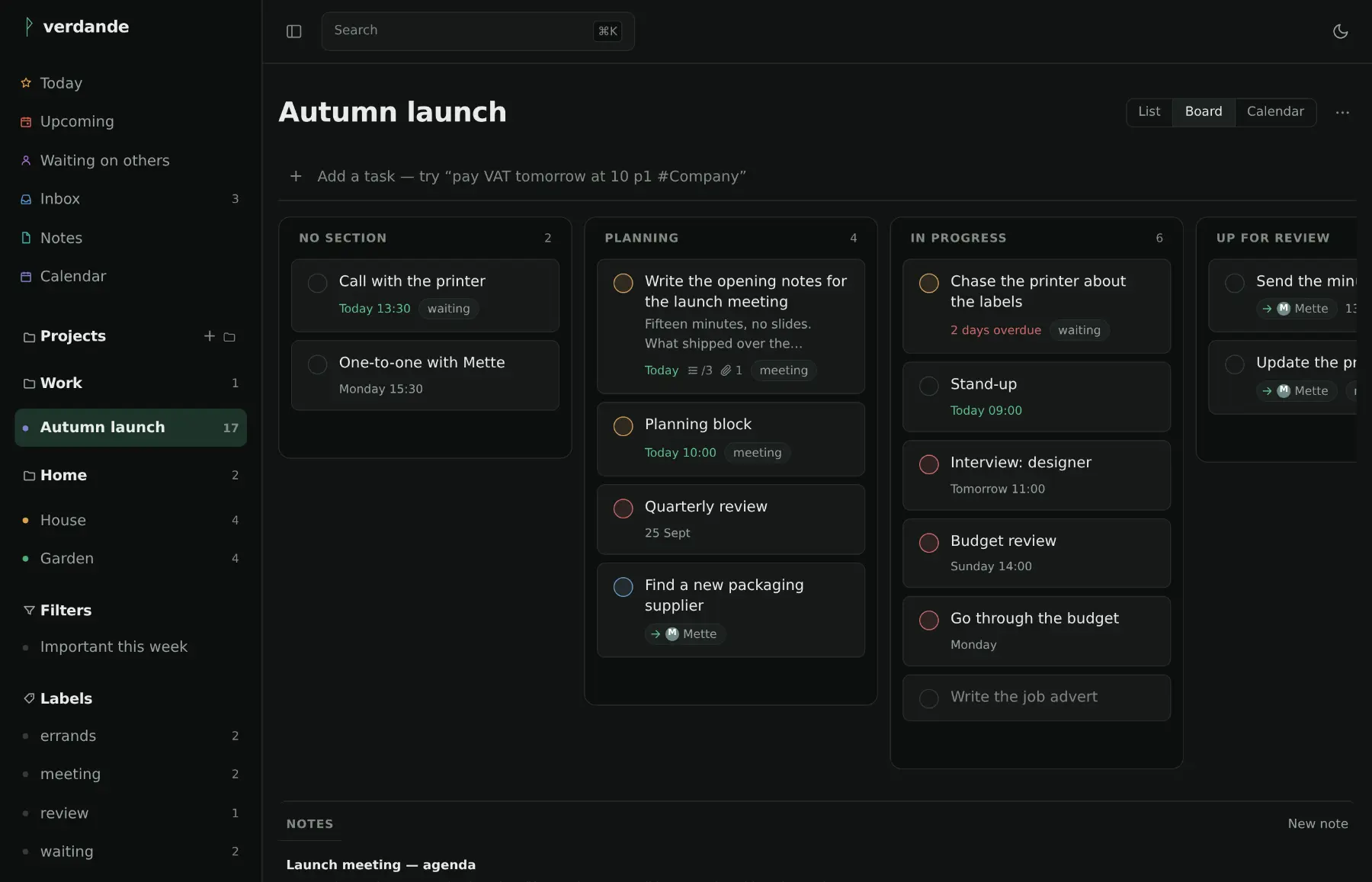This screenshot has height=882, width=1372.
Task: Toggle the sidebar panel icon
Action: pos(293,31)
